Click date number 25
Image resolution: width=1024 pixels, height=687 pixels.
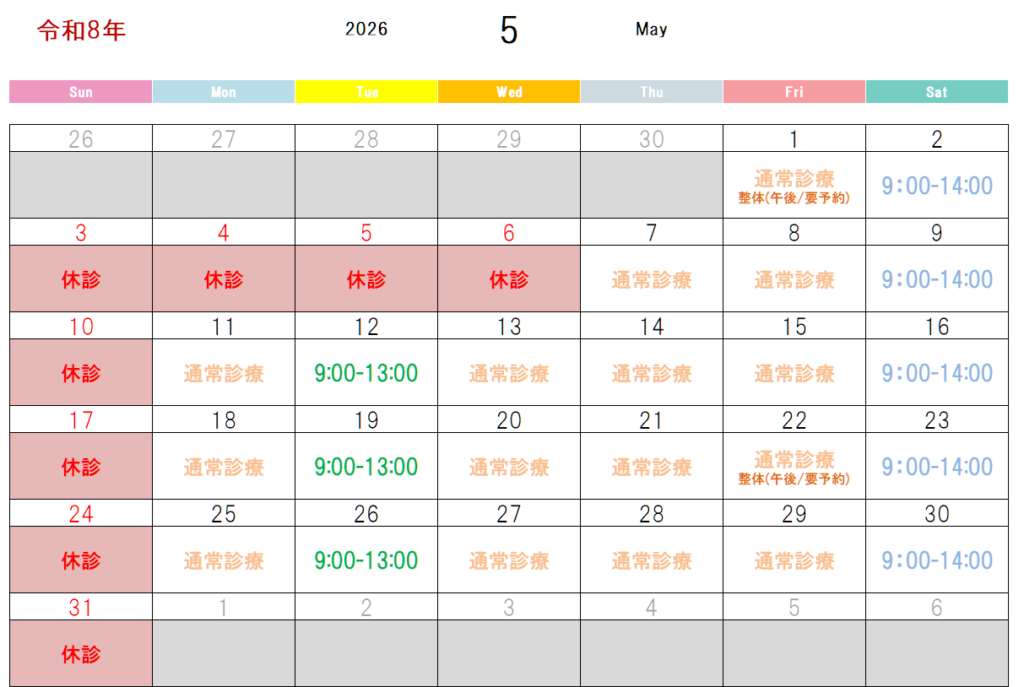pos(224,514)
